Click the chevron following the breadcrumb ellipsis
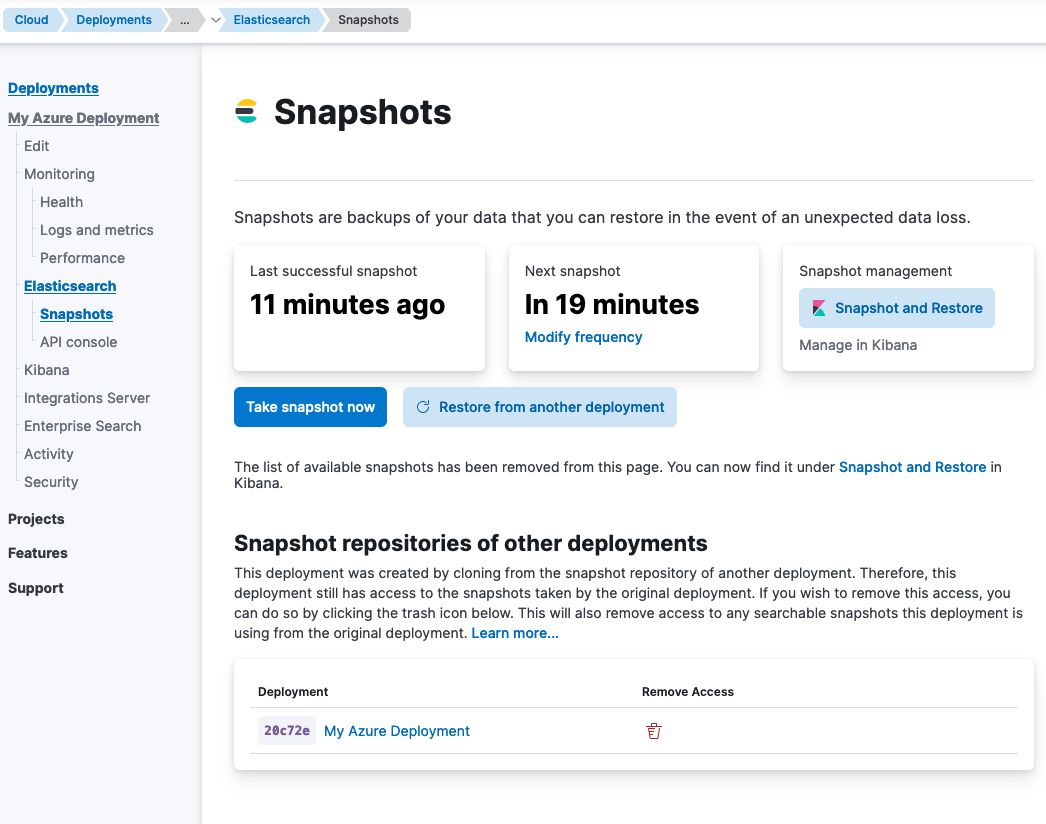This screenshot has height=824, width=1046. click(x=214, y=20)
